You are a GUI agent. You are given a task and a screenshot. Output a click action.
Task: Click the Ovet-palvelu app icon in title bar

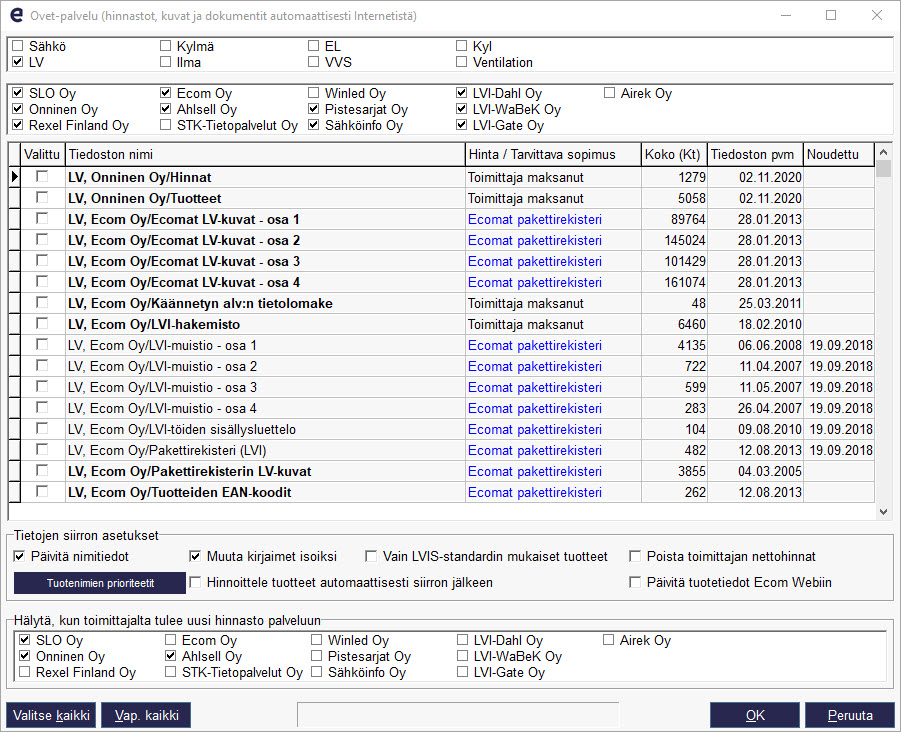point(17,15)
